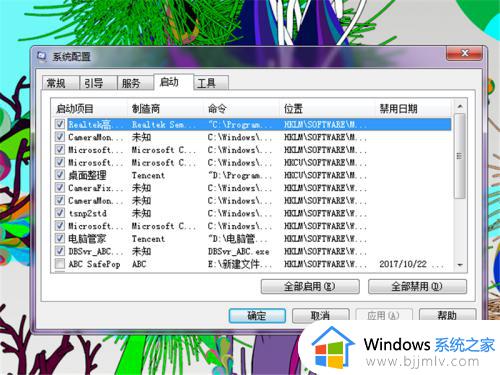Click the Tencent cell in 电脑管家 row
500x375 pixels.
(148, 239)
